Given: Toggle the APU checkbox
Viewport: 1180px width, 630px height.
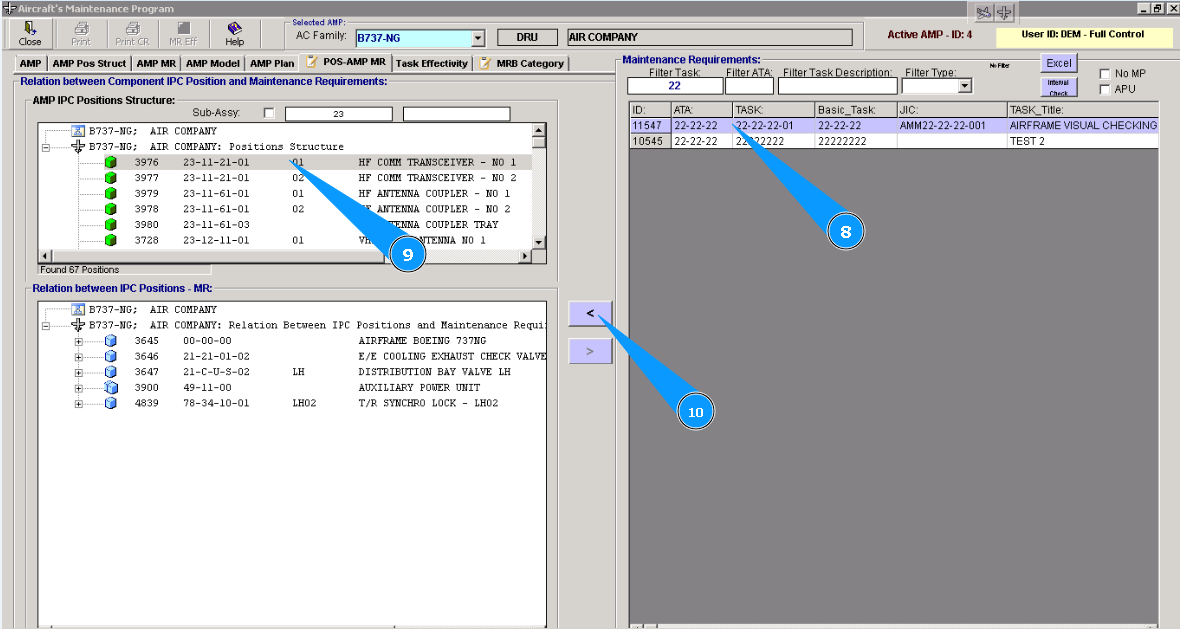Looking at the screenshot, I should coord(1105,90).
